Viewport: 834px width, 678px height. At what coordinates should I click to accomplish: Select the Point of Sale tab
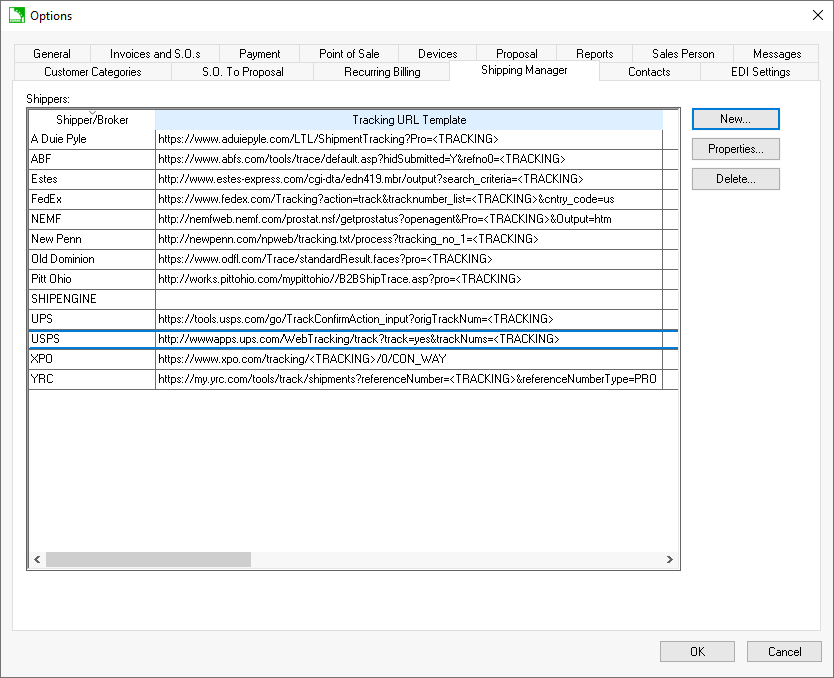point(349,54)
